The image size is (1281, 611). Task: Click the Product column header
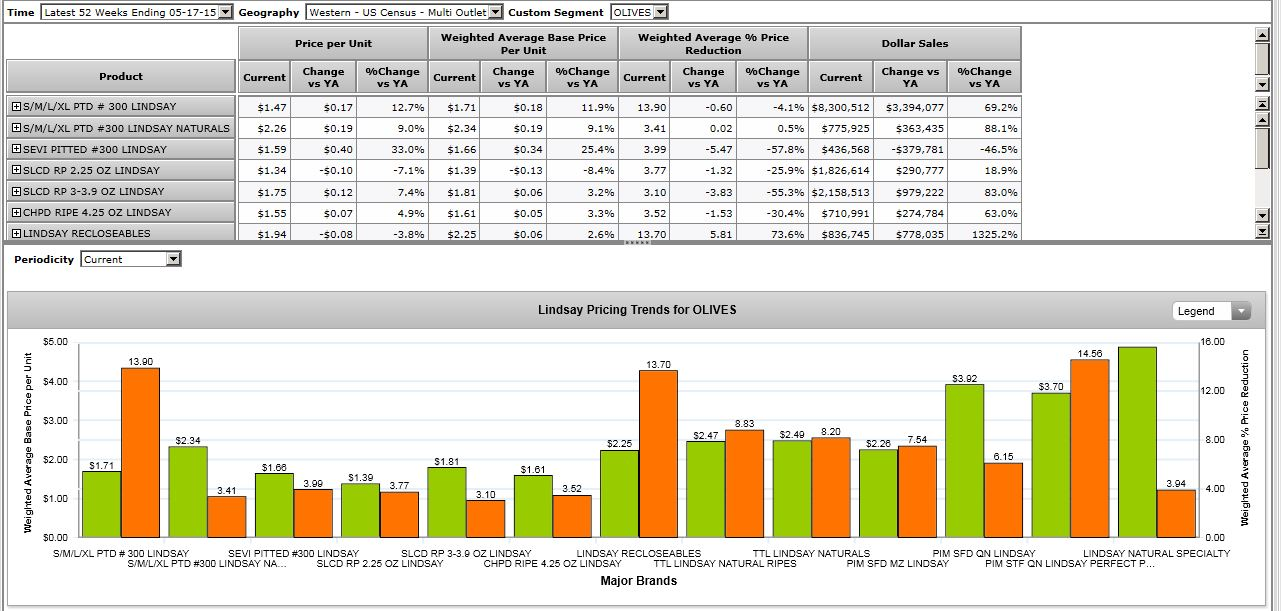pyautogui.click(x=121, y=76)
